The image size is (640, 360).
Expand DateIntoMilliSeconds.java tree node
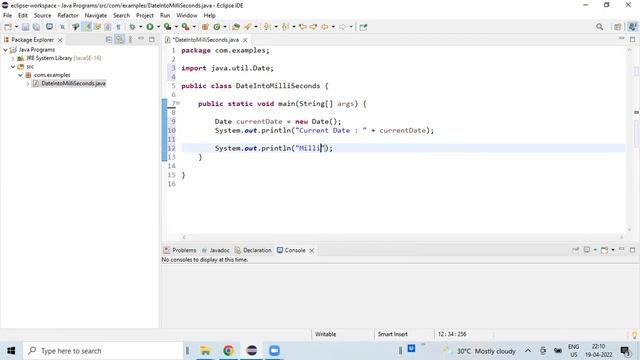(x=27, y=84)
